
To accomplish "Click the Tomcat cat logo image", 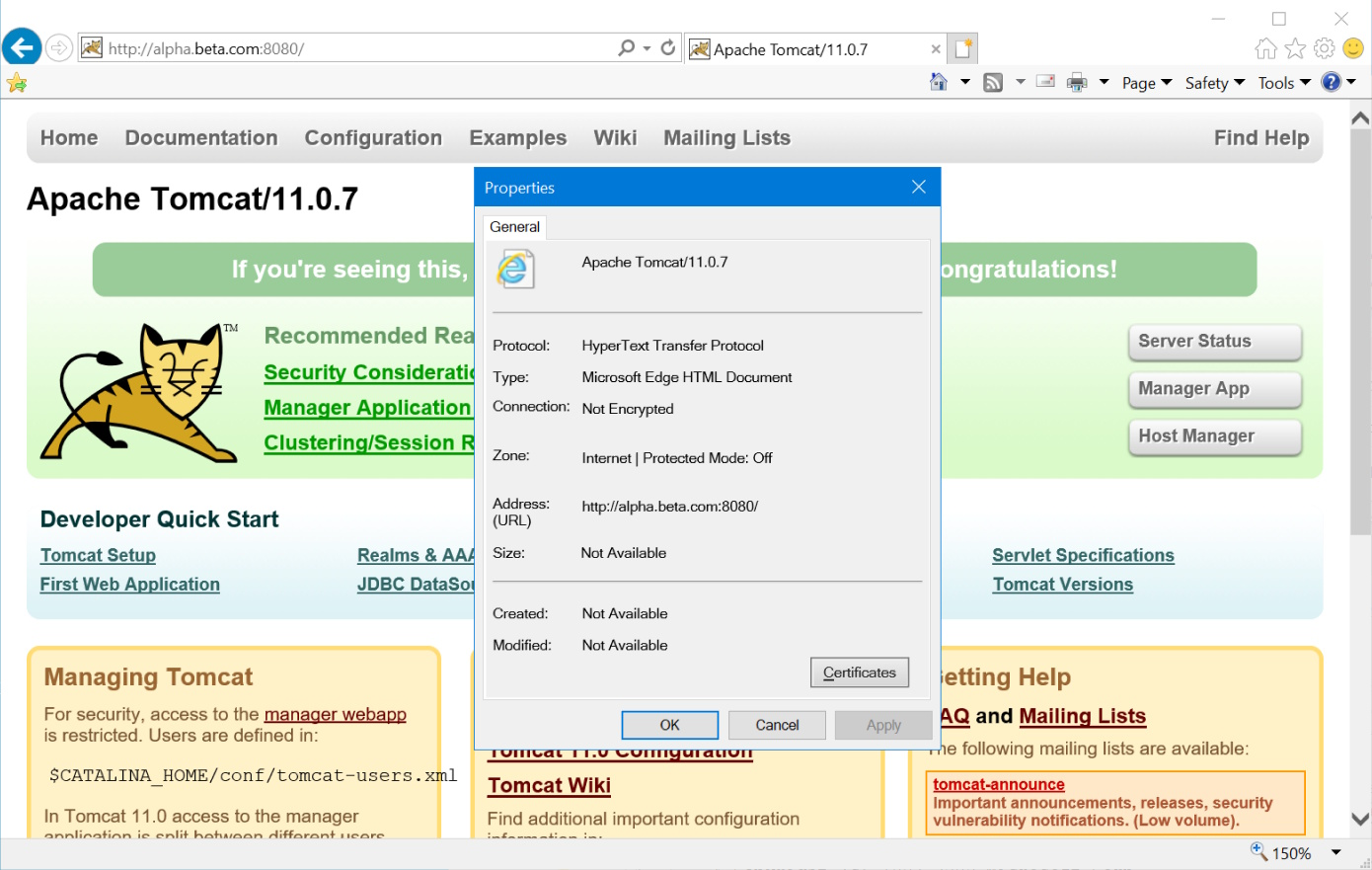I will pyautogui.click(x=139, y=392).
